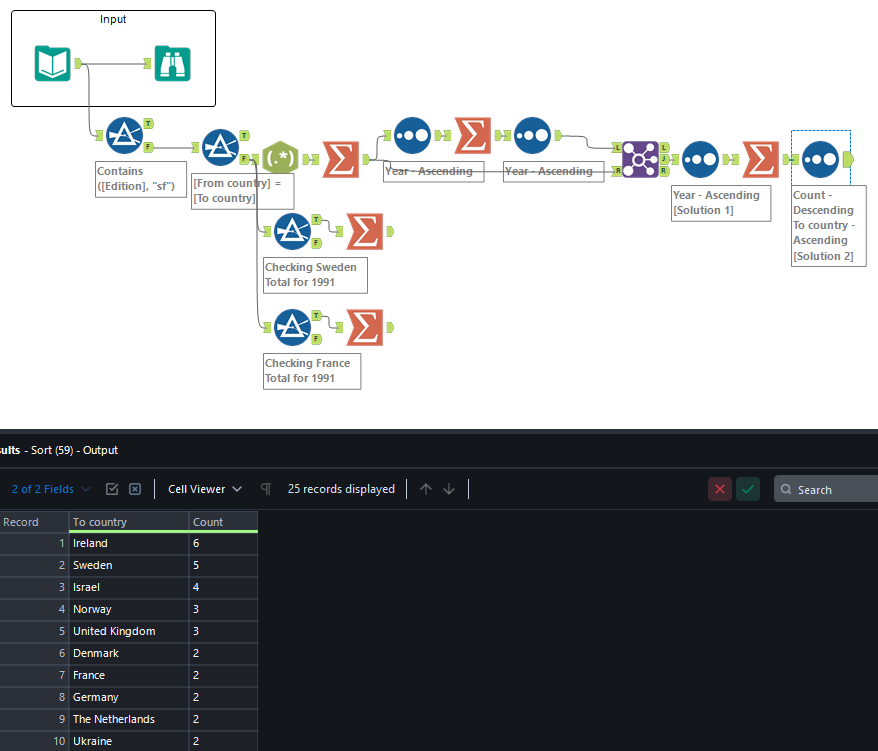Select the United Kingdom cell
The image size is (878, 751).
pos(129,631)
